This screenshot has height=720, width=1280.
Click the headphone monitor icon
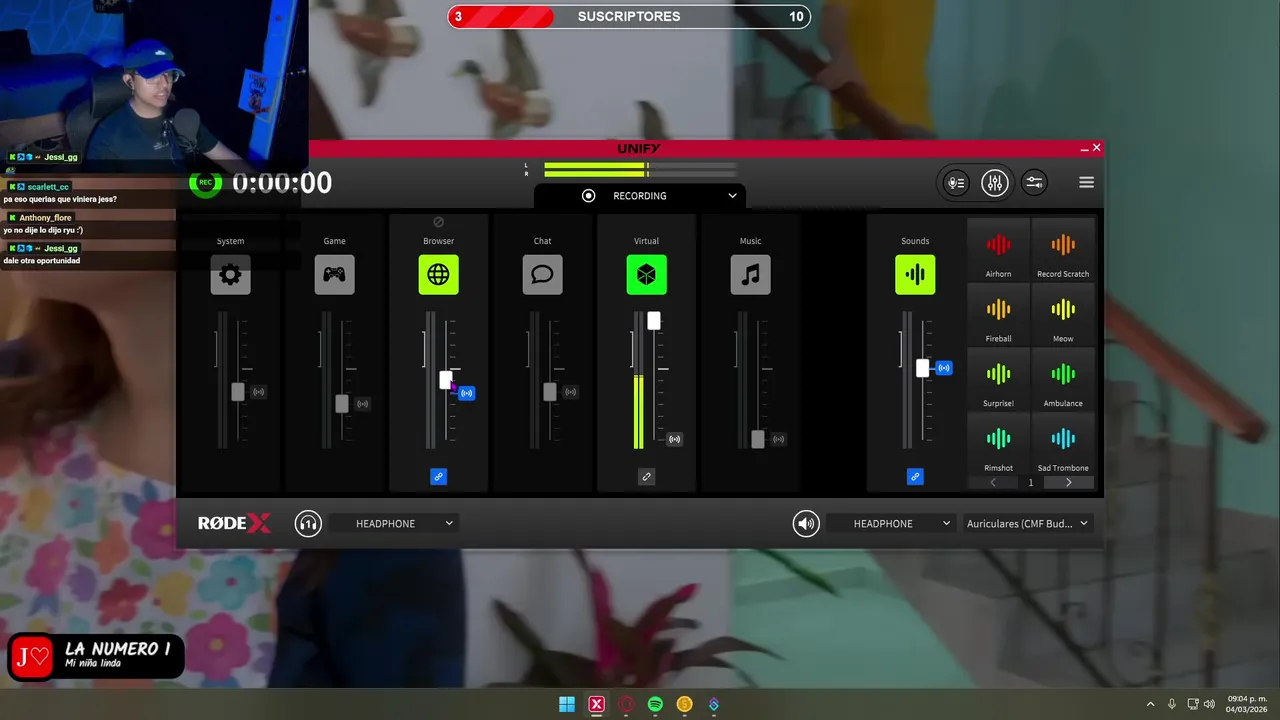[x=308, y=523]
